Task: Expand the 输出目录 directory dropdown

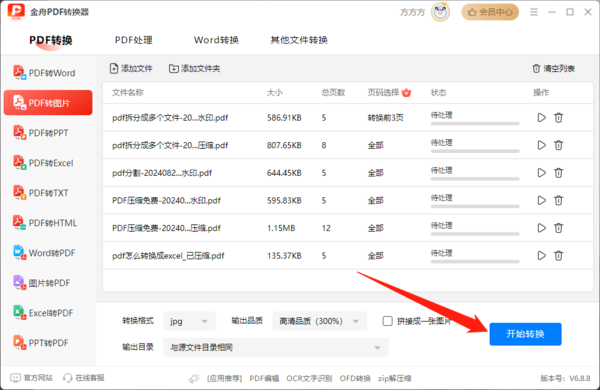Action: point(276,347)
